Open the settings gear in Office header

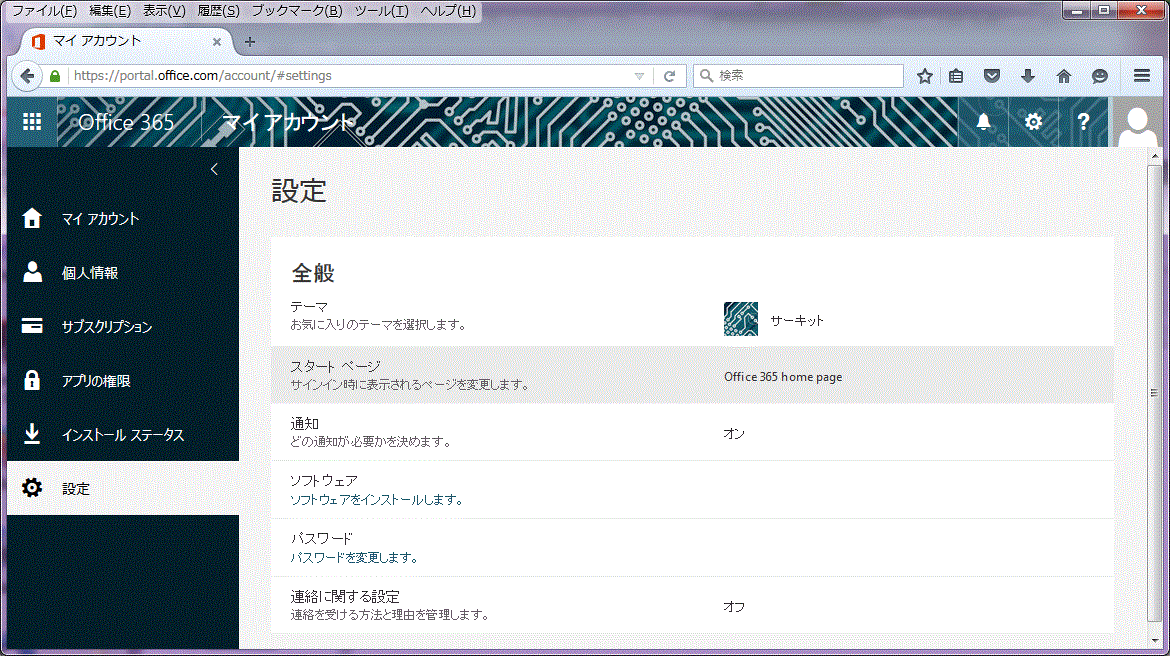tap(1033, 122)
